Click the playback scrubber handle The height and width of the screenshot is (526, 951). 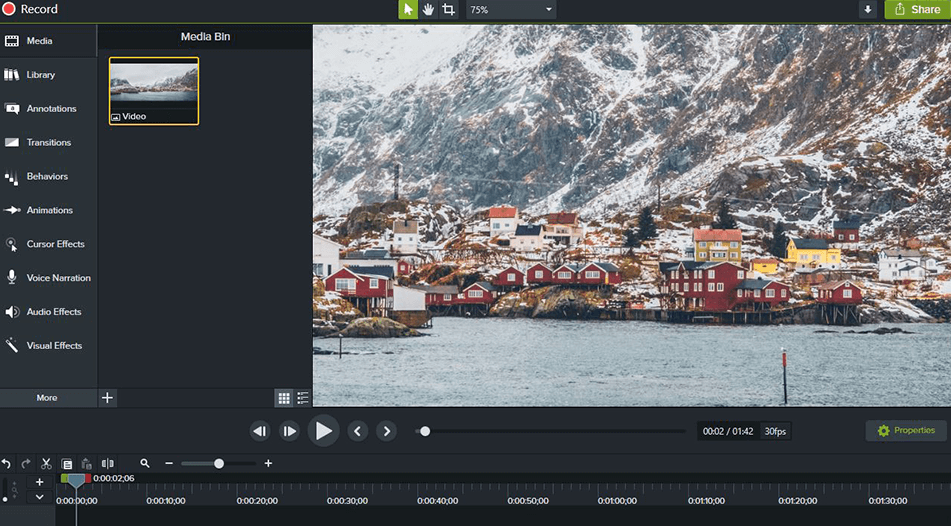(x=425, y=431)
